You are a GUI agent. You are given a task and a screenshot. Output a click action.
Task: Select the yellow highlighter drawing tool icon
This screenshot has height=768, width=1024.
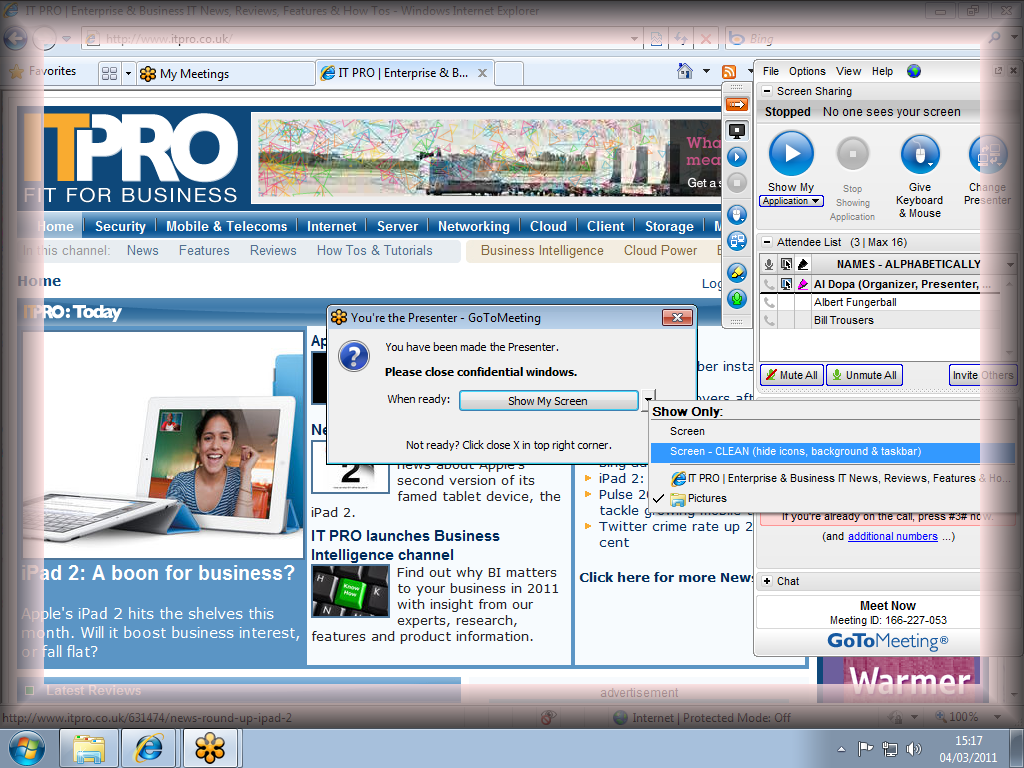tap(737, 272)
